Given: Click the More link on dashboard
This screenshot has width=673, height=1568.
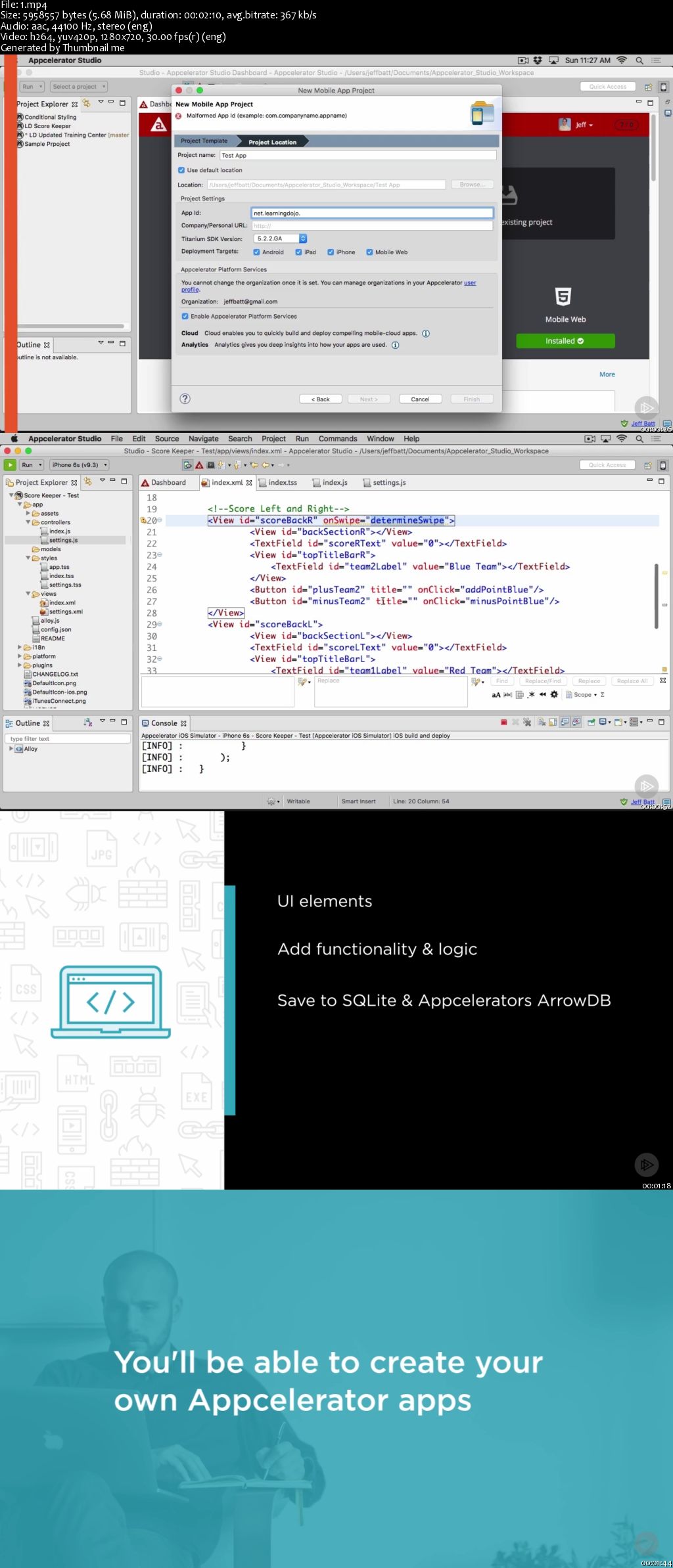Looking at the screenshot, I should pyautogui.click(x=607, y=374).
